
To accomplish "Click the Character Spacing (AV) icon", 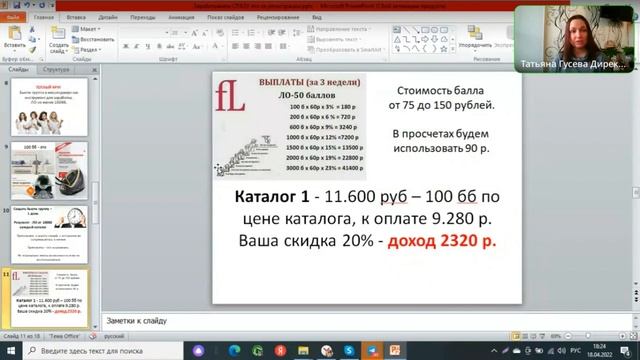I will (x=182, y=47).
